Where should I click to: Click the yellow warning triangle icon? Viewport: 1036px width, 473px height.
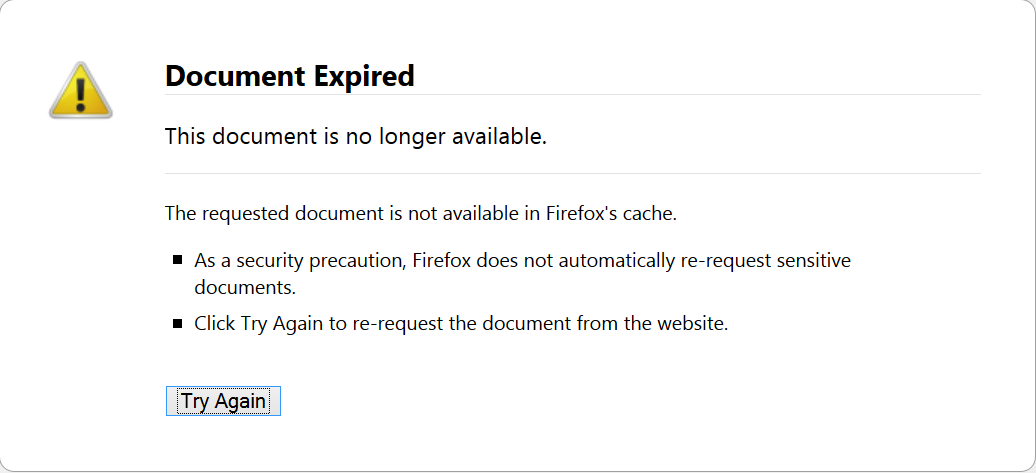(81, 91)
